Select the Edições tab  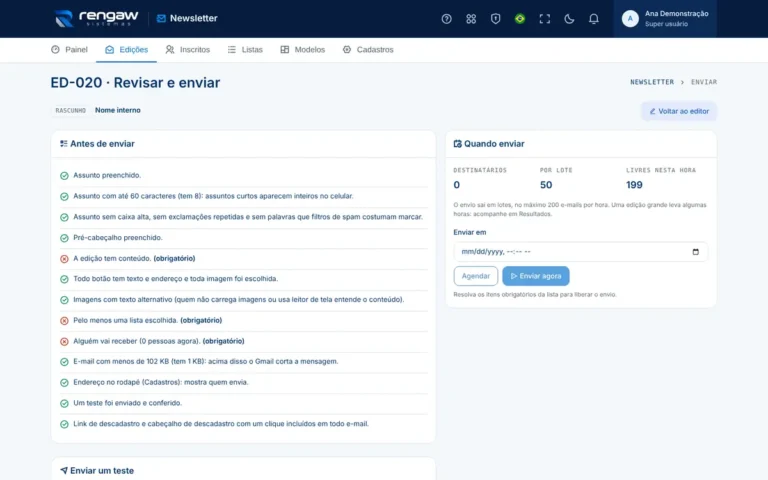click(x=126, y=49)
